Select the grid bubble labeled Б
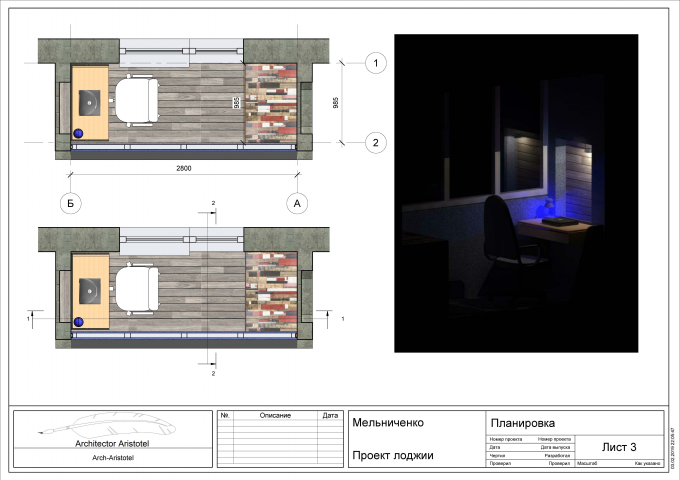The width and height of the screenshot is (680, 480). [x=71, y=203]
